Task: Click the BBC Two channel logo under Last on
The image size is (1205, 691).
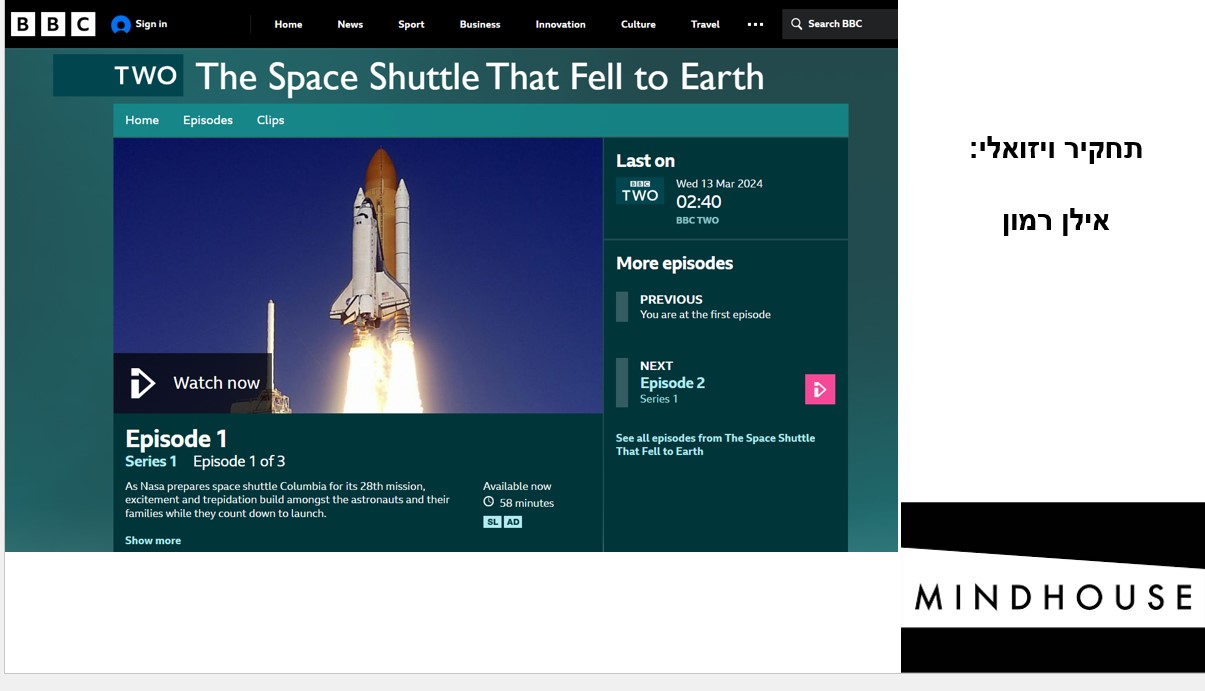Action: click(640, 191)
